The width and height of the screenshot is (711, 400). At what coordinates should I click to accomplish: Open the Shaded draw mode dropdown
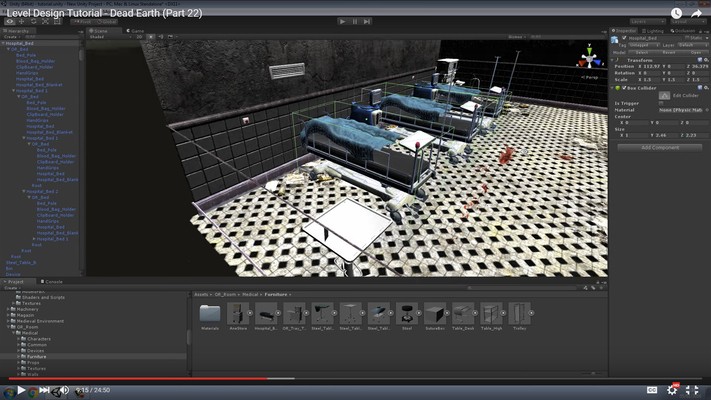point(100,38)
